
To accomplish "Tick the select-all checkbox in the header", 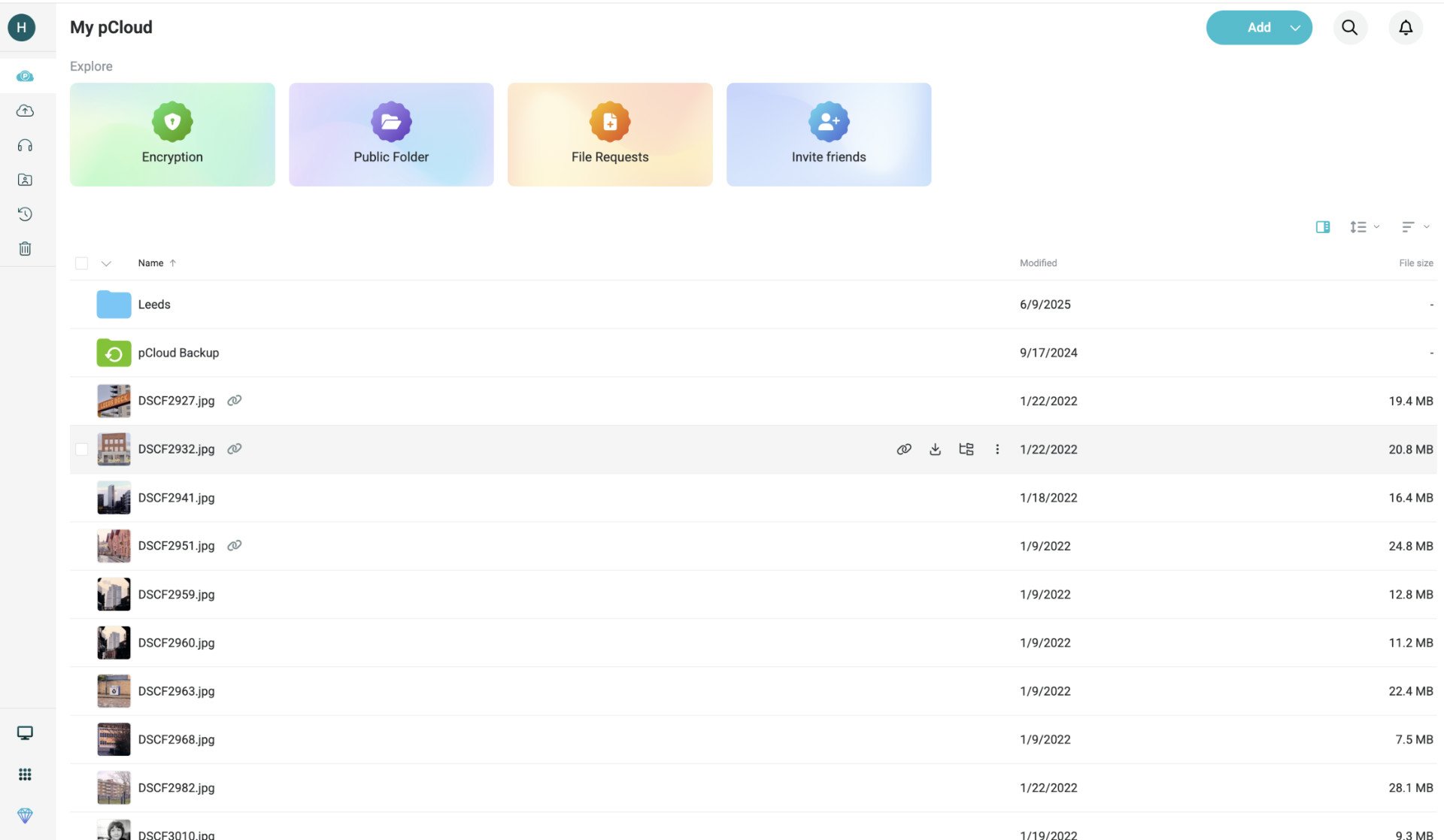I will (x=81, y=263).
